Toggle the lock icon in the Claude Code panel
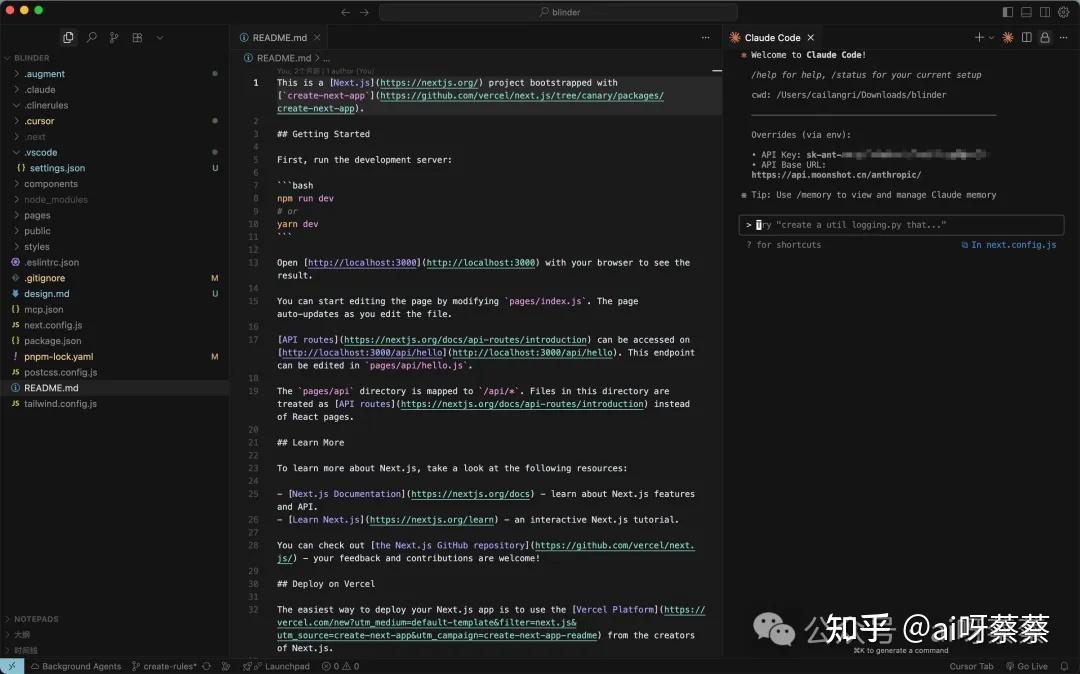The height and width of the screenshot is (674, 1080). point(1044,37)
